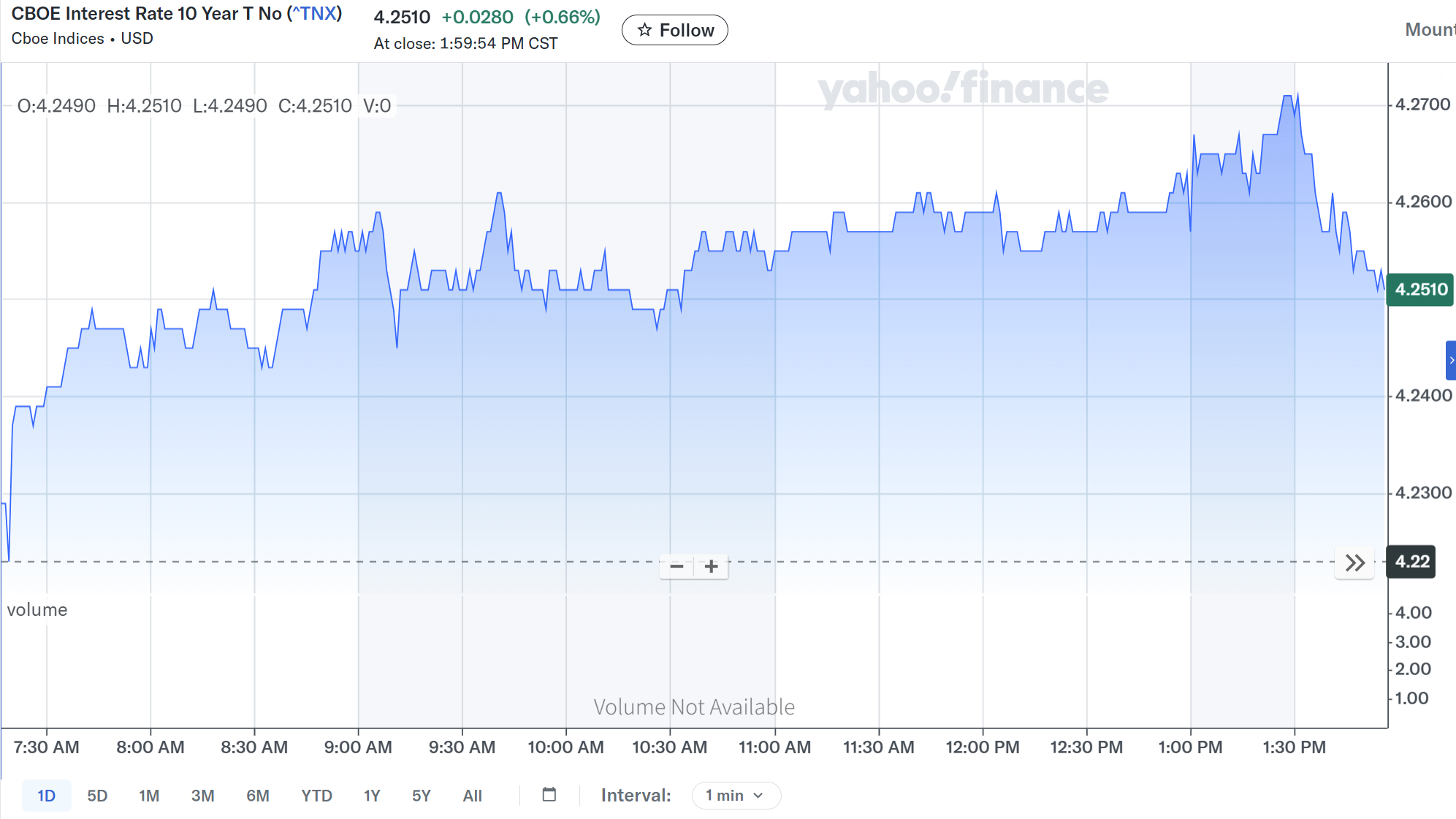1456x819 pixels.
Task: Select the 1Y range option
Action: pos(372,796)
